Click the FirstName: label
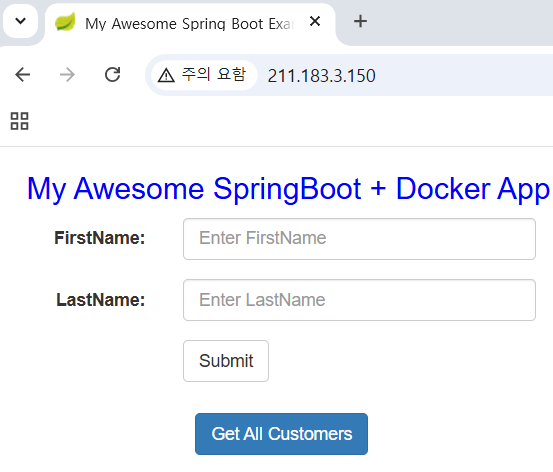The width and height of the screenshot is (553, 472). (99, 238)
